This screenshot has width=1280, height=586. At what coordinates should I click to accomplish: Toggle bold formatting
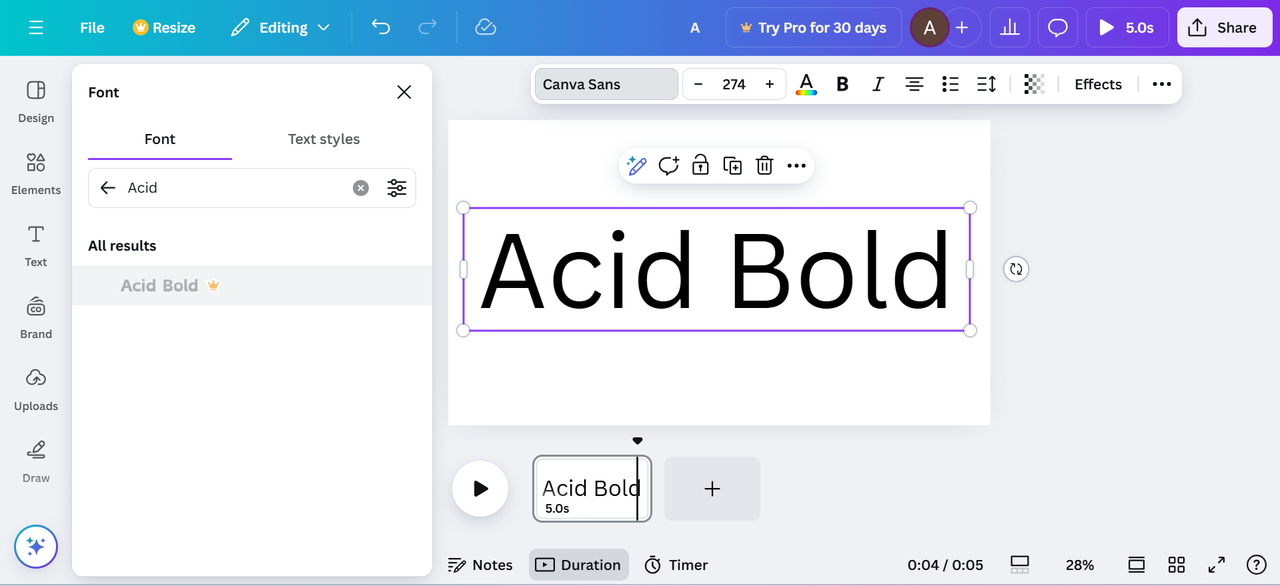[x=842, y=84]
